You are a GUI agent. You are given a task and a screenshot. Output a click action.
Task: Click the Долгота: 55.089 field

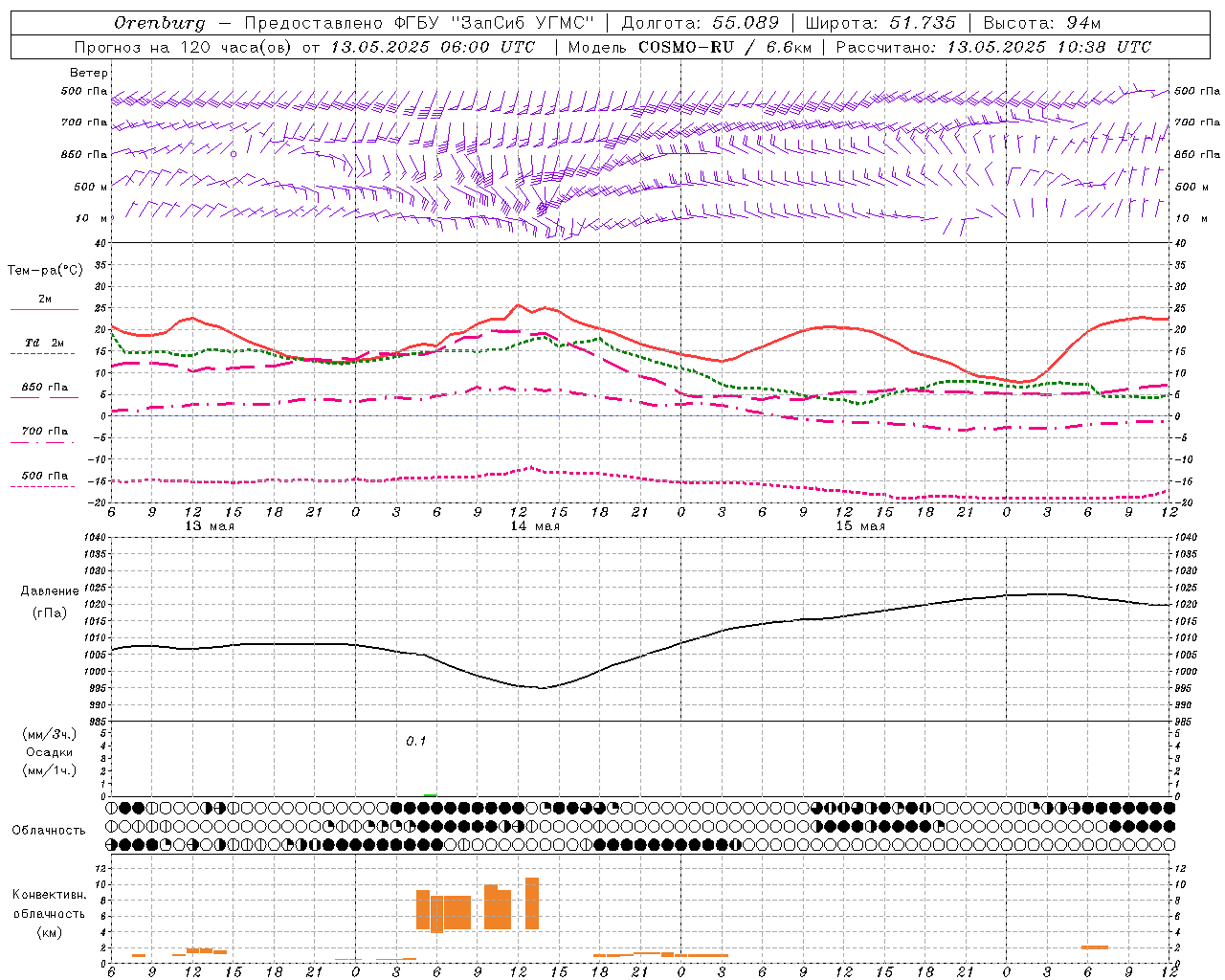700,23
